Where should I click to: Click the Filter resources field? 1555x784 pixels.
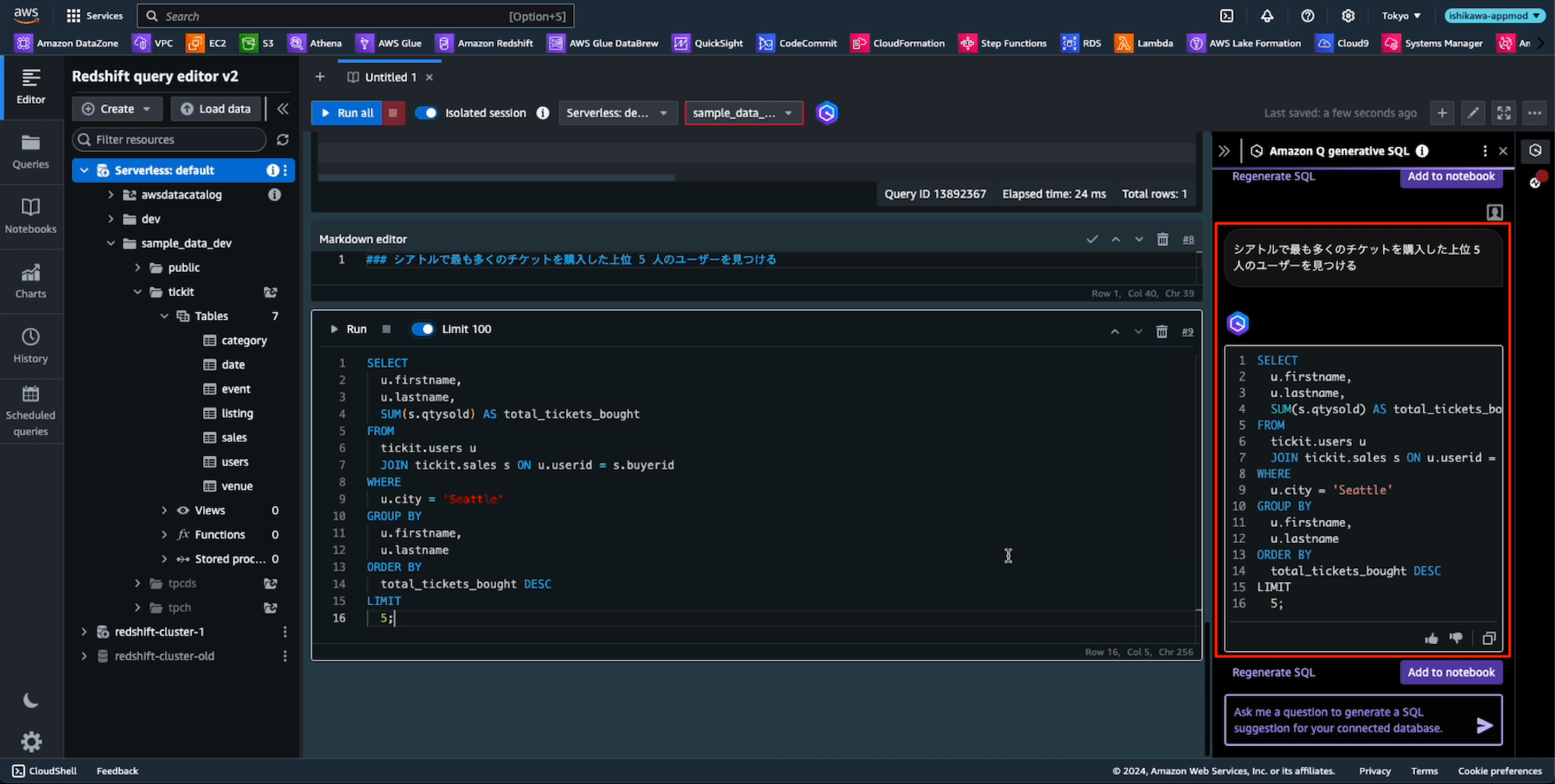coord(169,140)
